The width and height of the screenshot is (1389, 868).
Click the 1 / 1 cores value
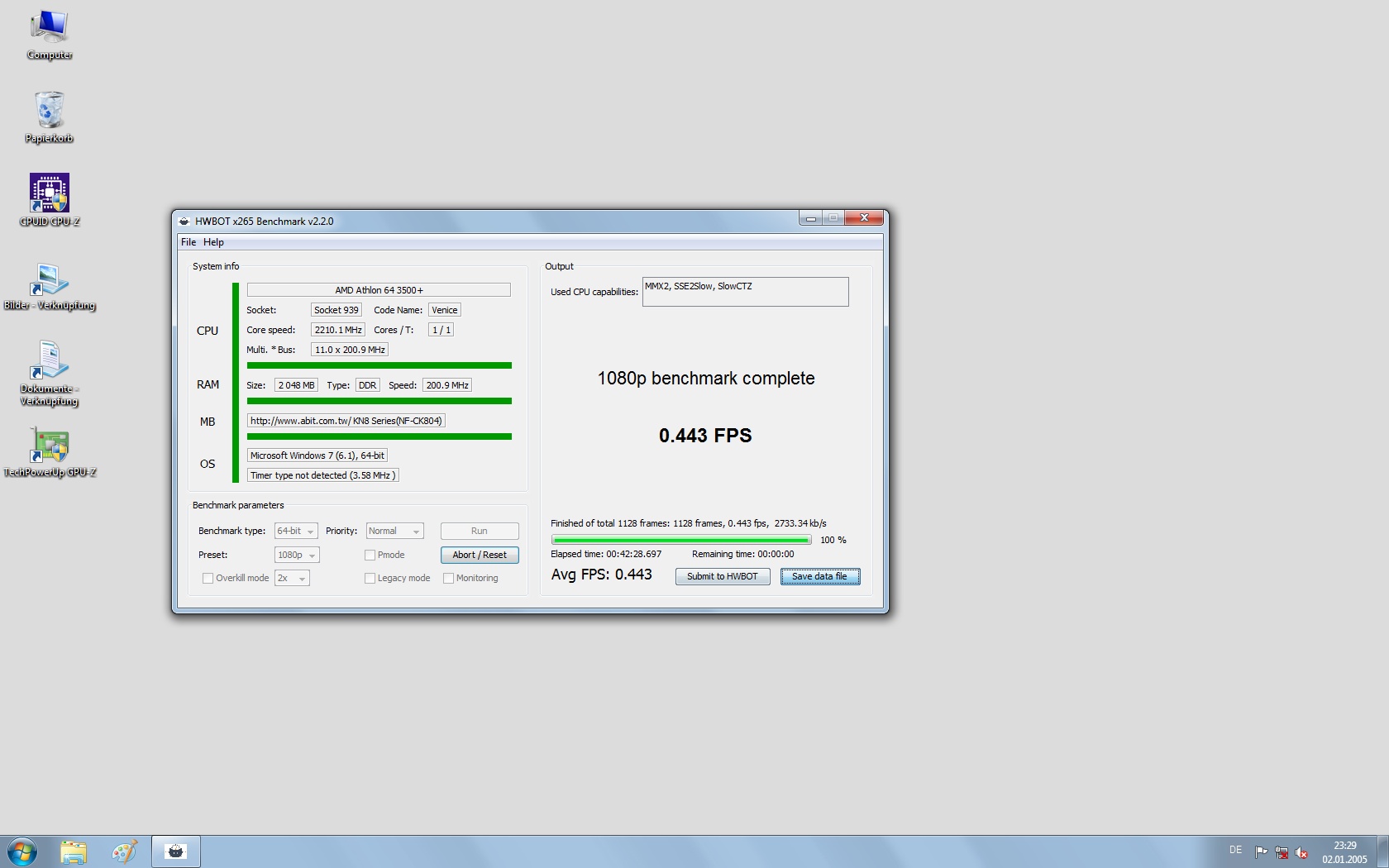(x=441, y=330)
